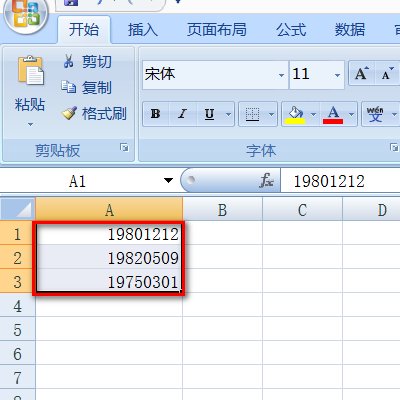Click the Copy (复制) button
The width and height of the screenshot is (400, 400).
(x=87, y=88)
